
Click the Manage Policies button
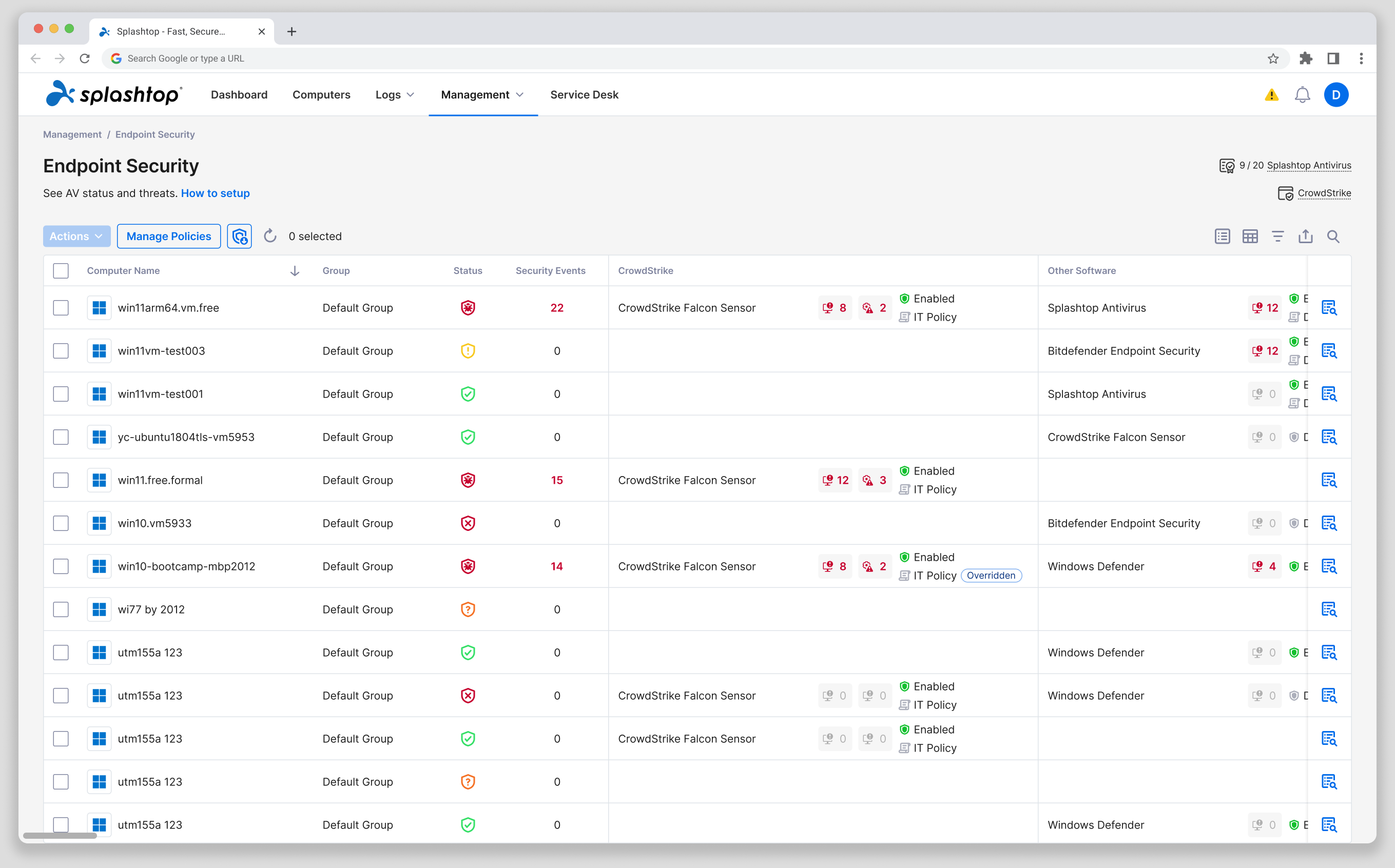(169, 236)
